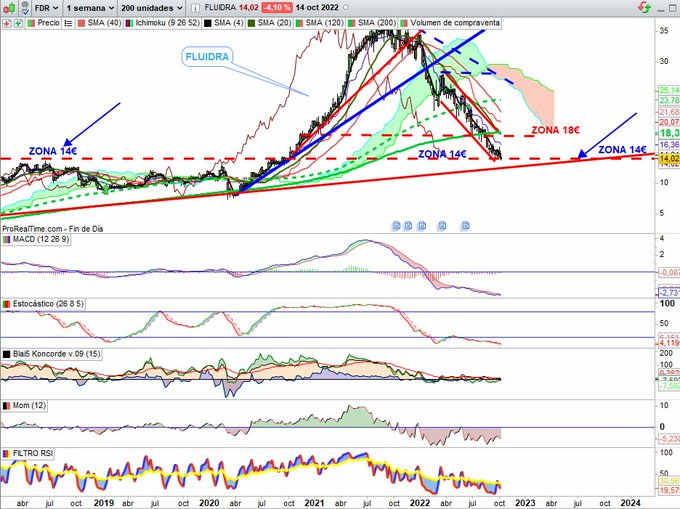This screenshot has width=680, height=509.
Task: Open the SMA (200) indicator settings
Action: pyautogui.click(x=376, y=23)
